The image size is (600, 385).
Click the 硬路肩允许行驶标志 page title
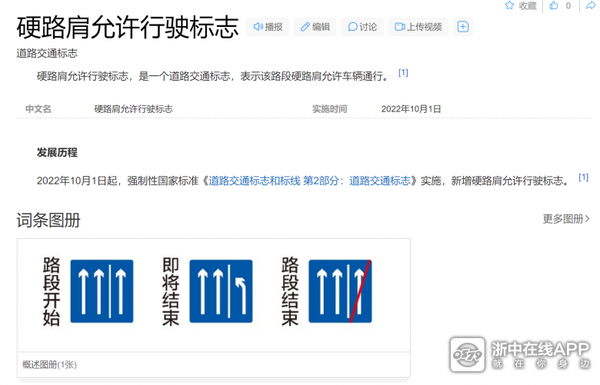127,27
